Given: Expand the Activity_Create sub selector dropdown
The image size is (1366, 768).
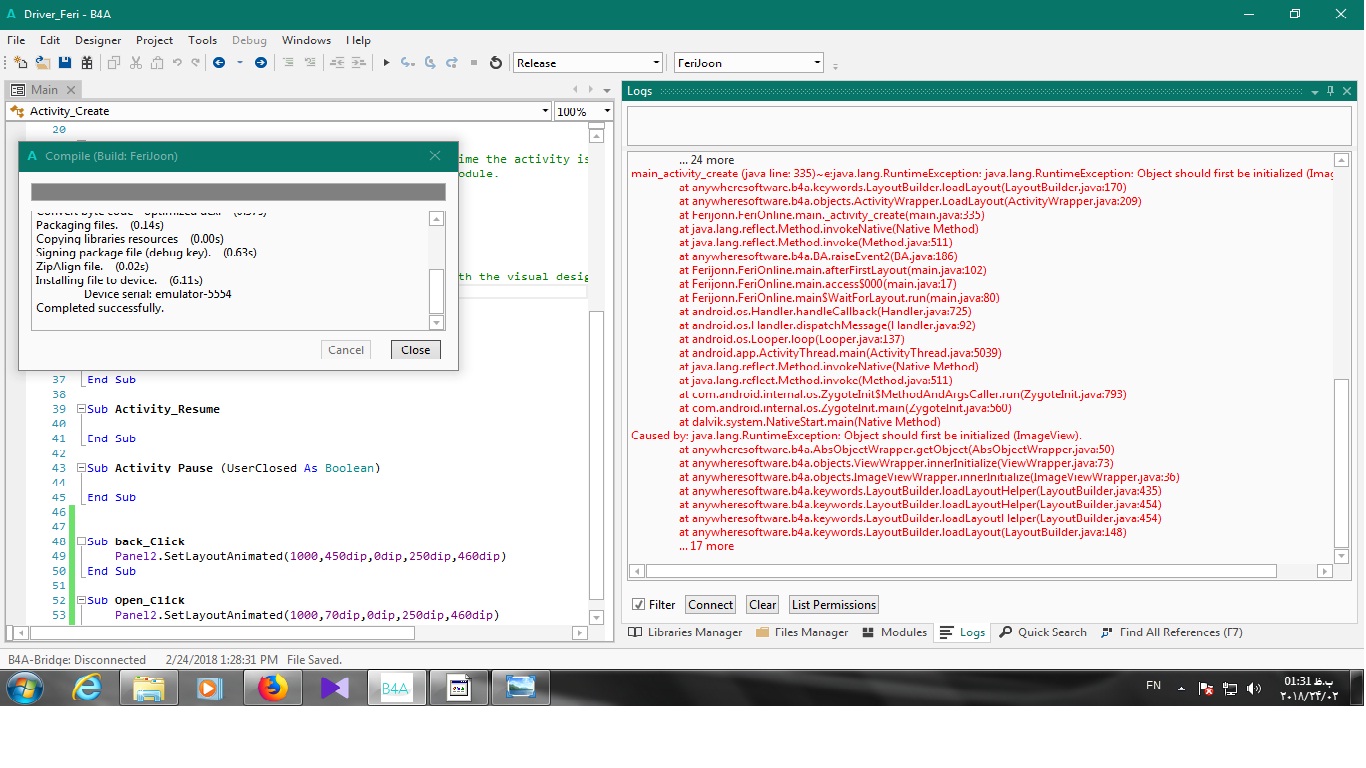Looking at the screenshot, I should point(545,111).
